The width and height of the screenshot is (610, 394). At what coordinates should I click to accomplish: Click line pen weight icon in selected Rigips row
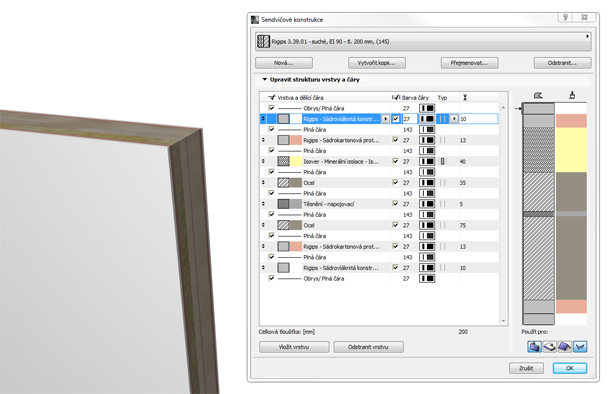click(x=427, y=119)
